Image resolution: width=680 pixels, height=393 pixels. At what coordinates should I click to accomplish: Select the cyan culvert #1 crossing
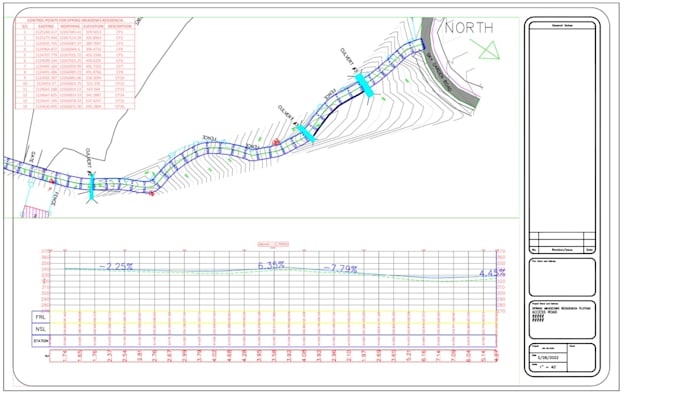[92, 187]
